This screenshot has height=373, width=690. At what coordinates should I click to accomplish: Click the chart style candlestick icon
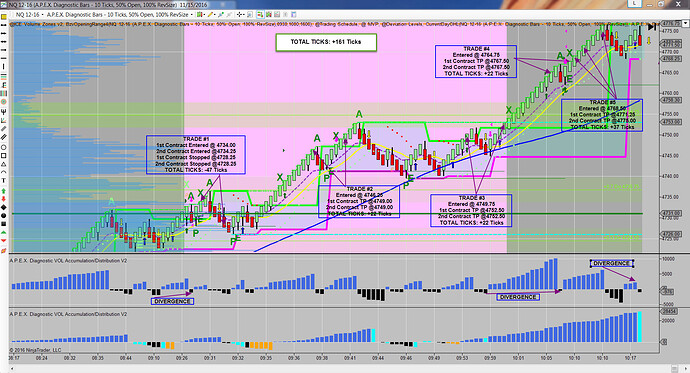click(x=199, y=15)
